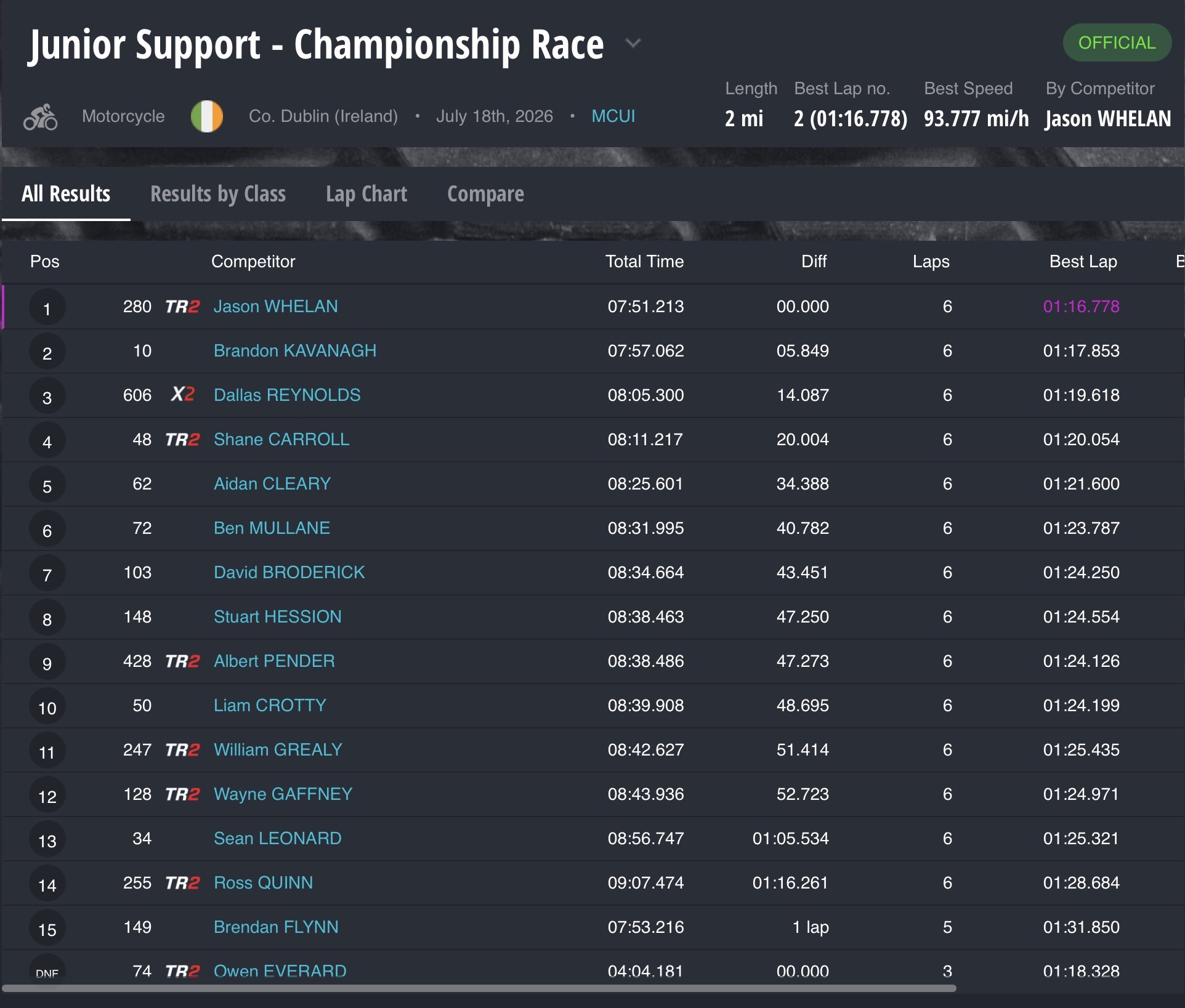Open Wayne GAFFNEY competitor link
The image size is (1185, 1008).
click(x=283, y=794)
